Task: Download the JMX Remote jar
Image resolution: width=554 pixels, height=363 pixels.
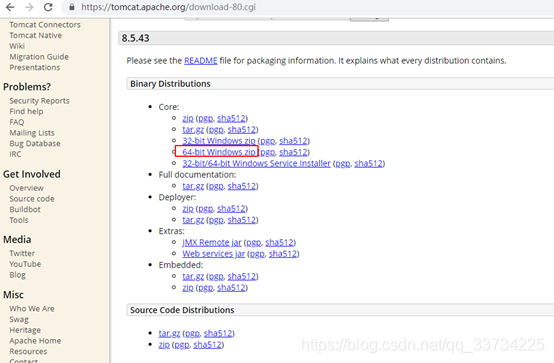Action: tap(212, 242)
